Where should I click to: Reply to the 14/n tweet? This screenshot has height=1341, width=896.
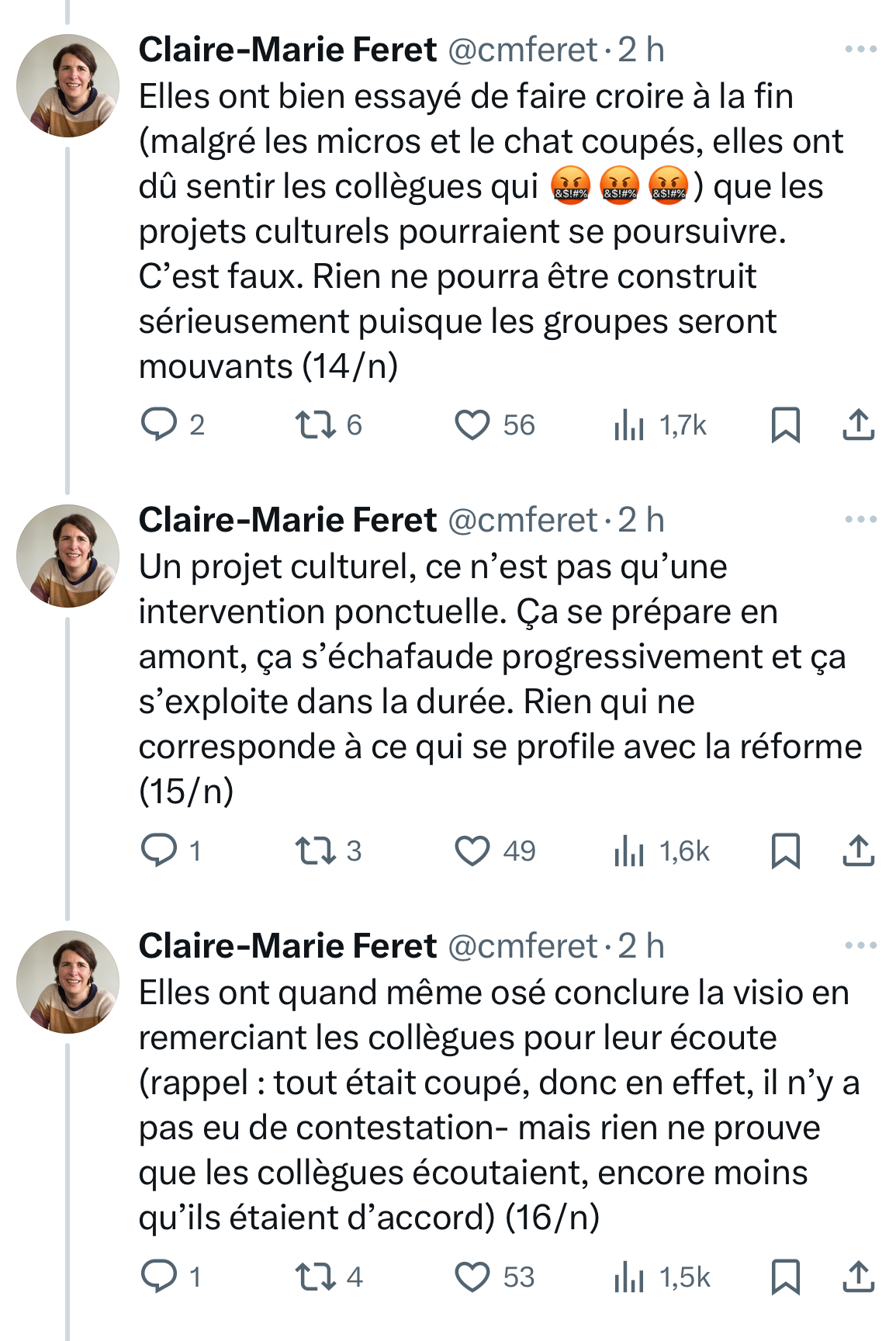click(159, 425)
